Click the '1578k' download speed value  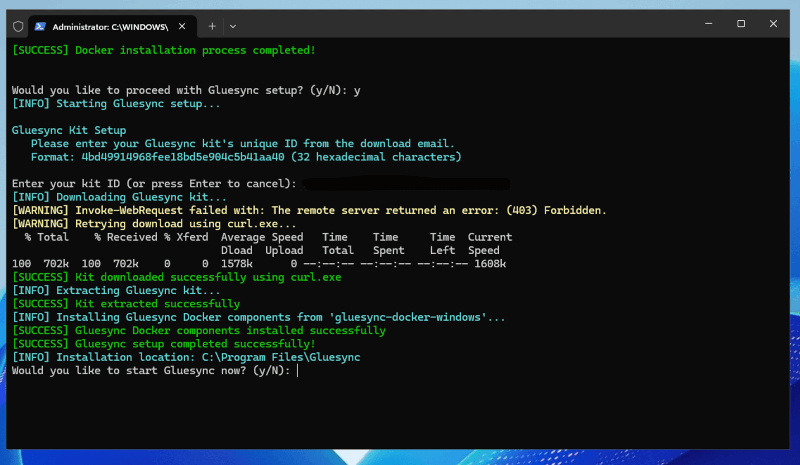point(236,263)
